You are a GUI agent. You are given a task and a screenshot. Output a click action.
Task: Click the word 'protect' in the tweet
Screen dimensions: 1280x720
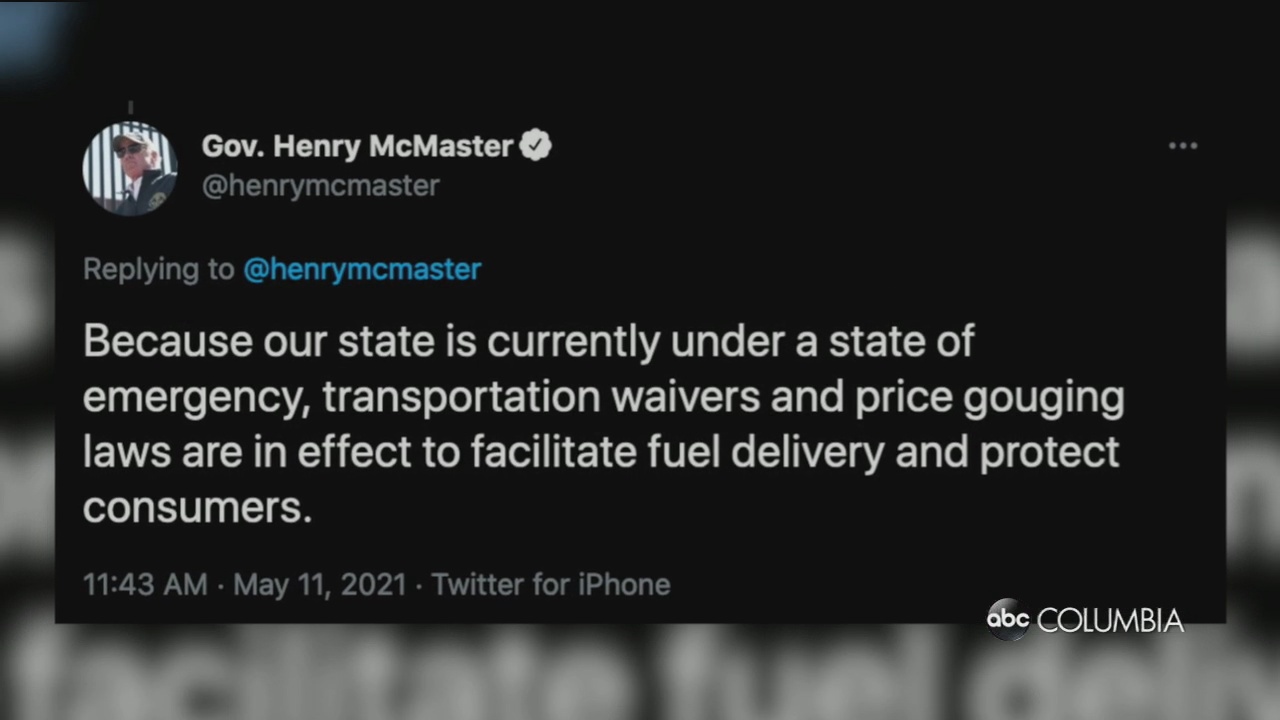(1049, 453)
